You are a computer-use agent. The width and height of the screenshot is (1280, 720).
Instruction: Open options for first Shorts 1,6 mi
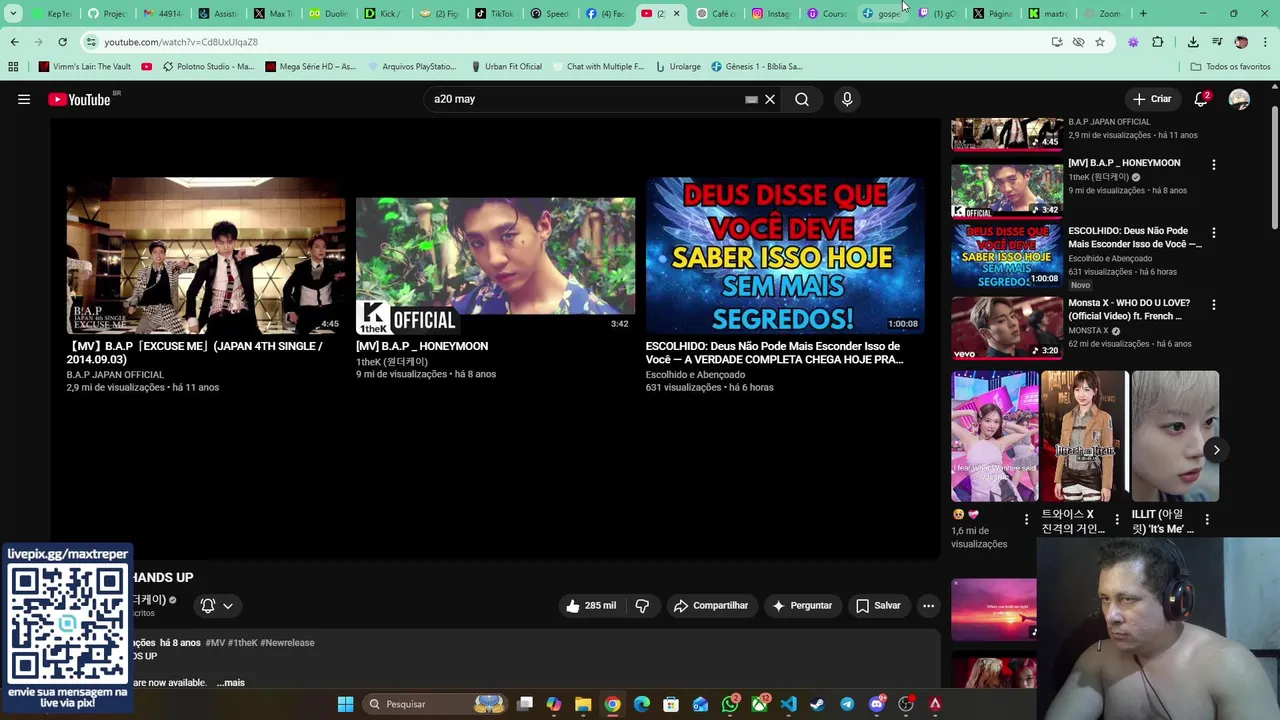coord(1026,520)
